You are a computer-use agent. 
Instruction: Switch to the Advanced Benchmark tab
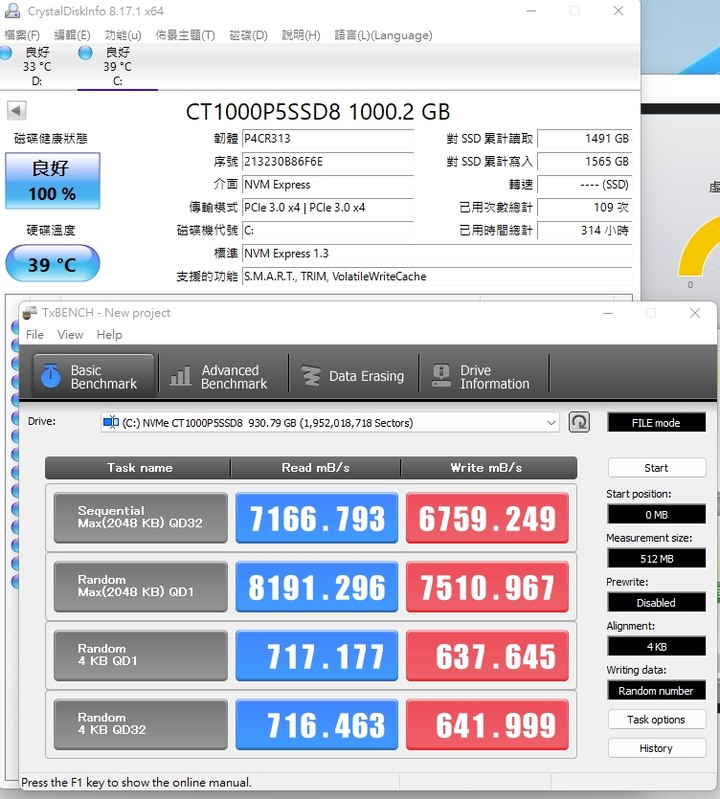tap(223, 376)
